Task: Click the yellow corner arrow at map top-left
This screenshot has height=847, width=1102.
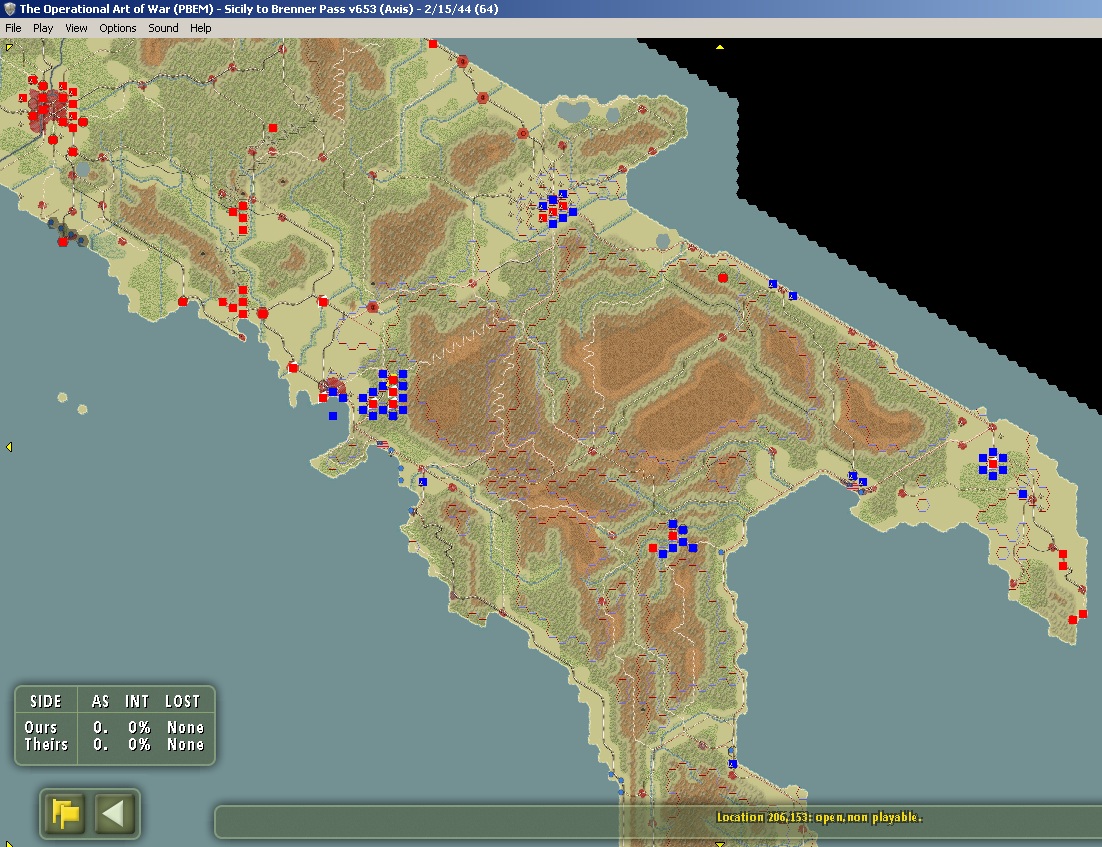Action: click(8, 47)
